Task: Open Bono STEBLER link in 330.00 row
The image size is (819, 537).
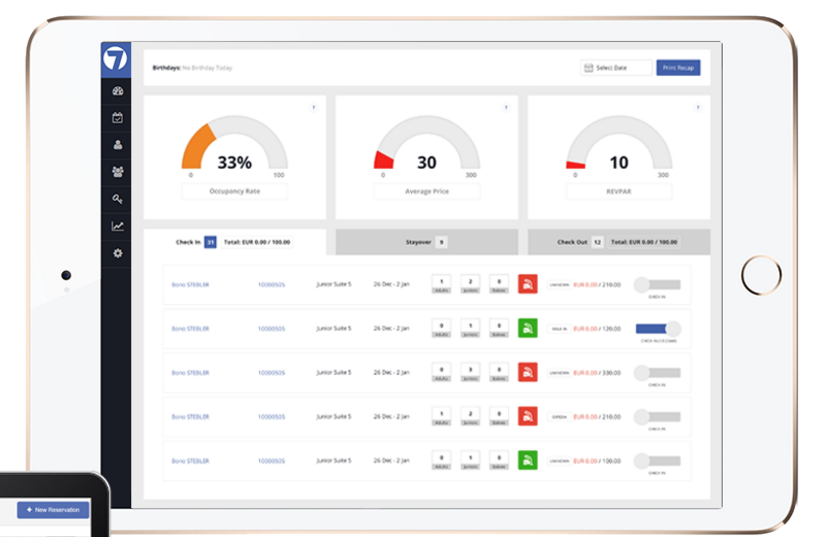Action: tap(190, 372)
